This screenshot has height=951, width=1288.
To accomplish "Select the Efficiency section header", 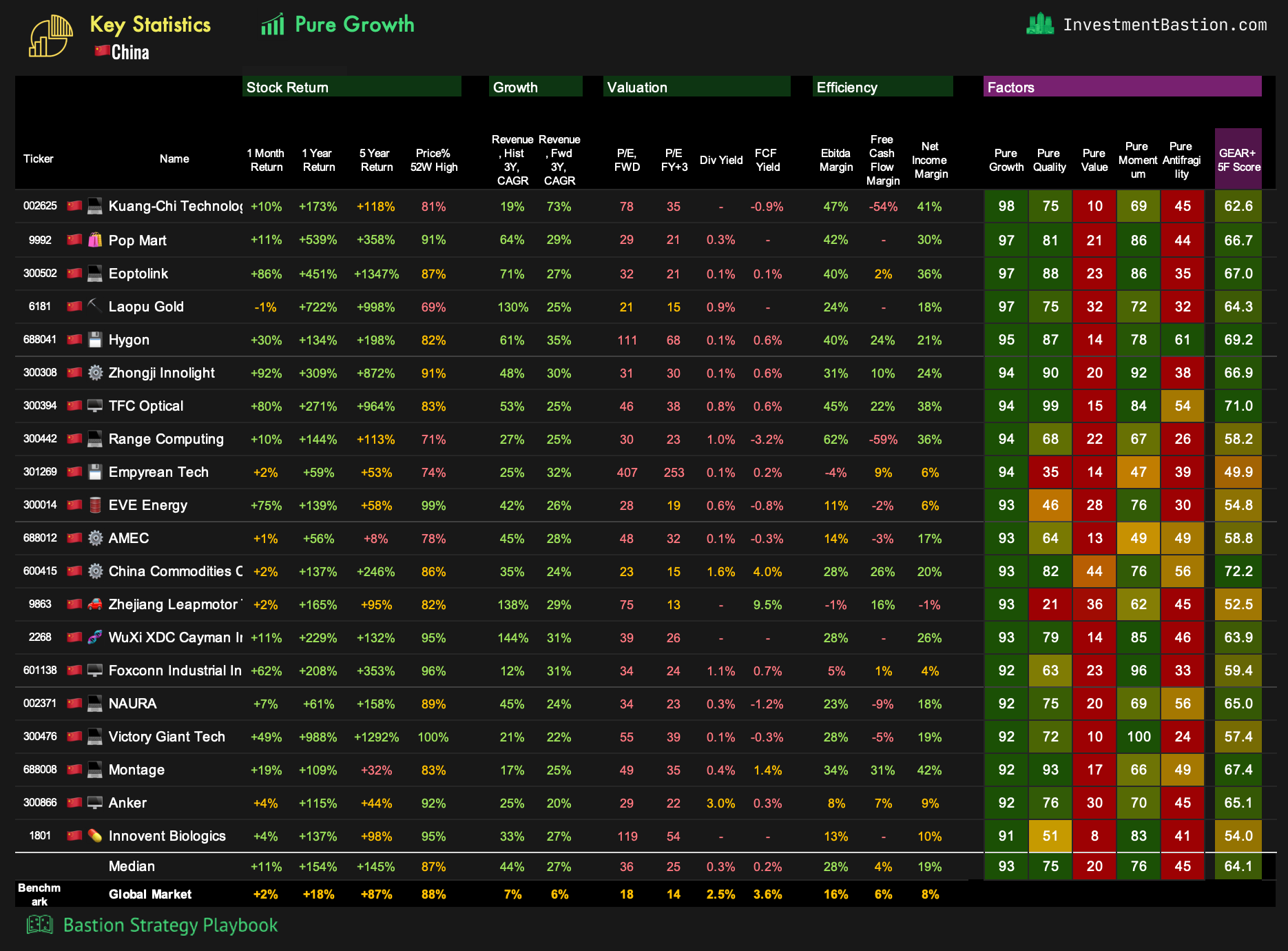I will [x=883, y=87].
